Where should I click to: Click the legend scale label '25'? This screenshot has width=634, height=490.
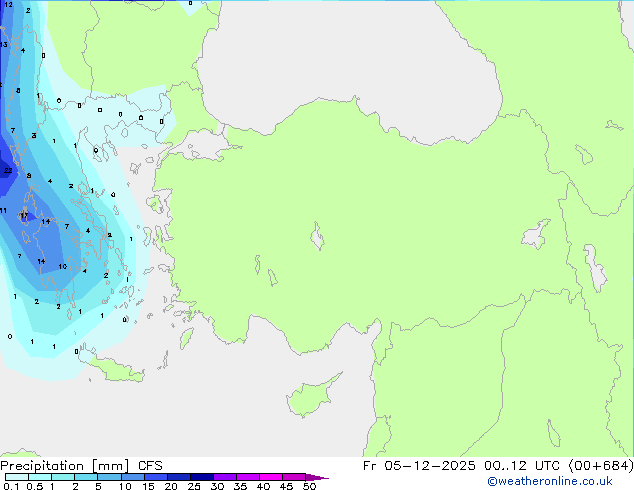[194, 486]
